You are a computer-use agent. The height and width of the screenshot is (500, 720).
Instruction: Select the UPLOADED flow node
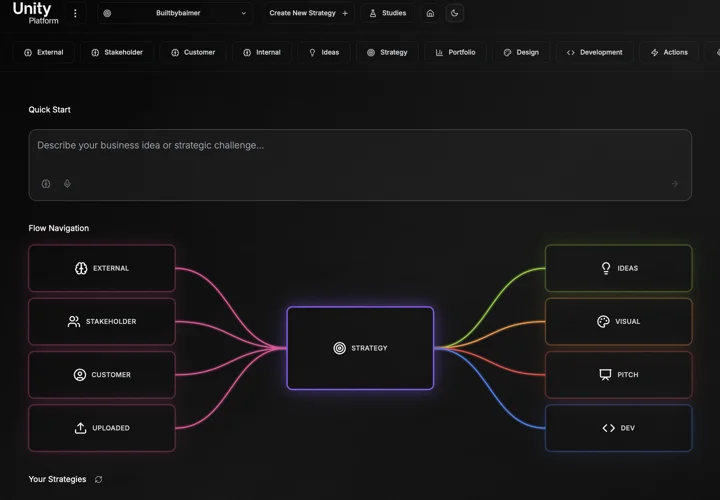coord(102,428)
